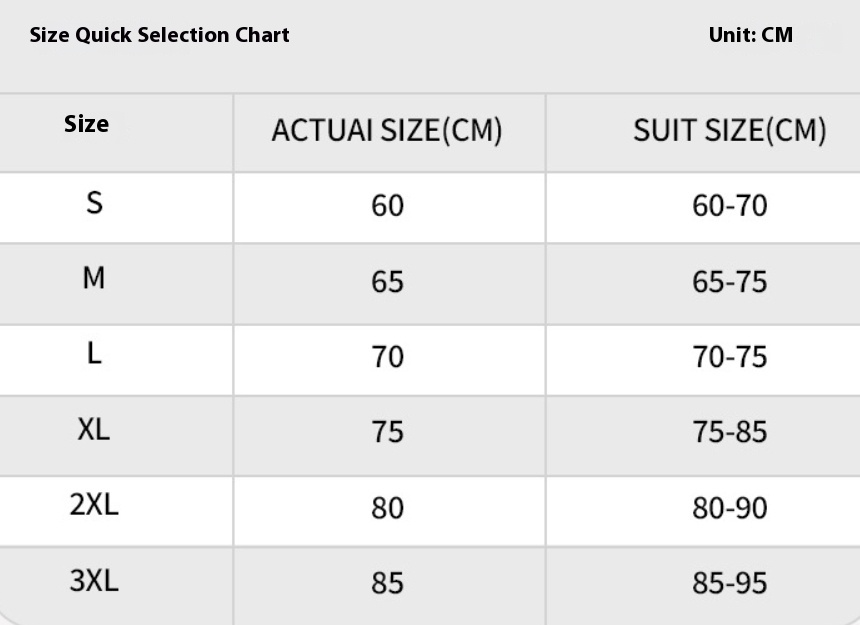Choose the suit size range 80-90
This screenshot has height=625, width=860.
point(729,508)
